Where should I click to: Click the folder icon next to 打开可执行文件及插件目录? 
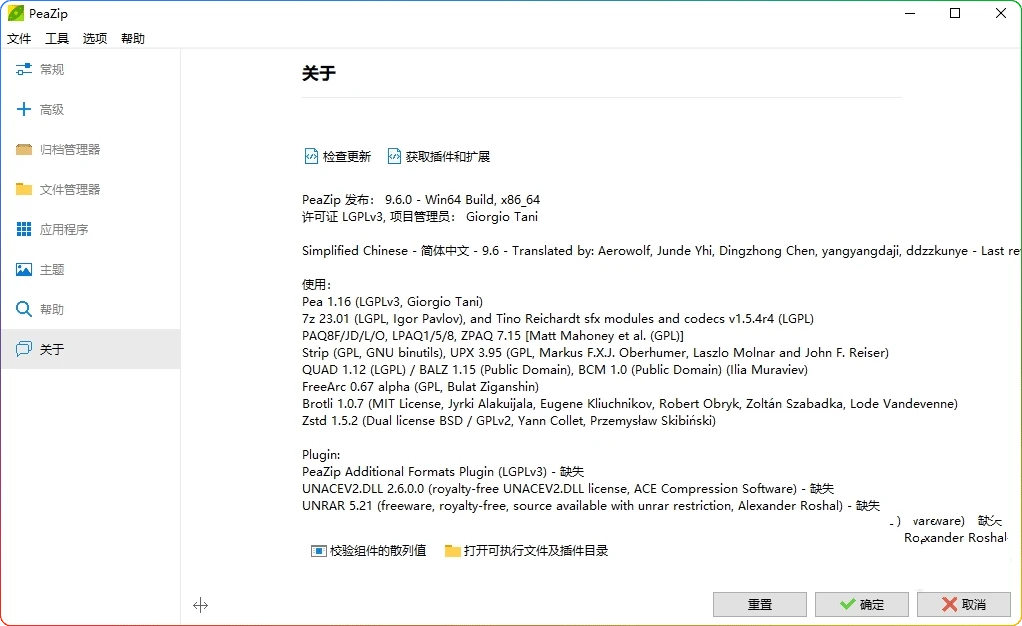pos(452,551)
